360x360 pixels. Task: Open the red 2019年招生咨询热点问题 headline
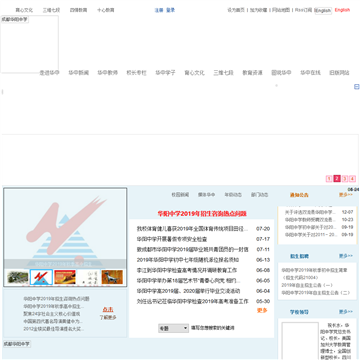[202, 214]
